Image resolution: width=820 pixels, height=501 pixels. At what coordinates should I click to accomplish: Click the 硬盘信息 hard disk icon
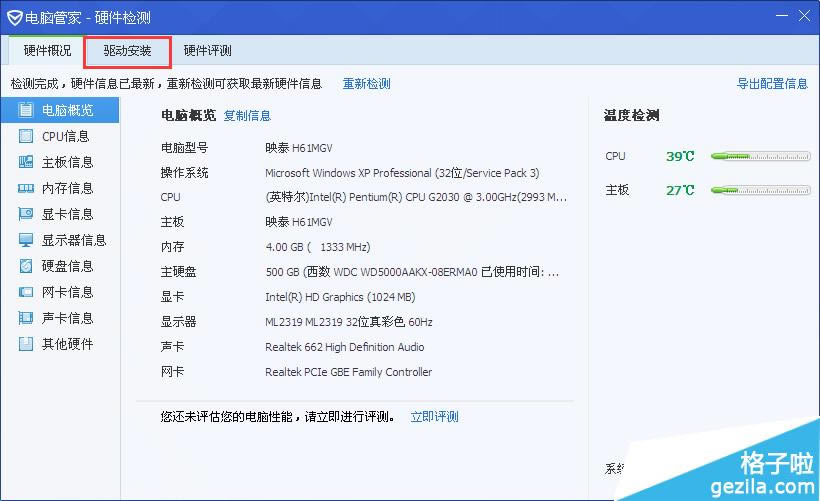[26, 266]
